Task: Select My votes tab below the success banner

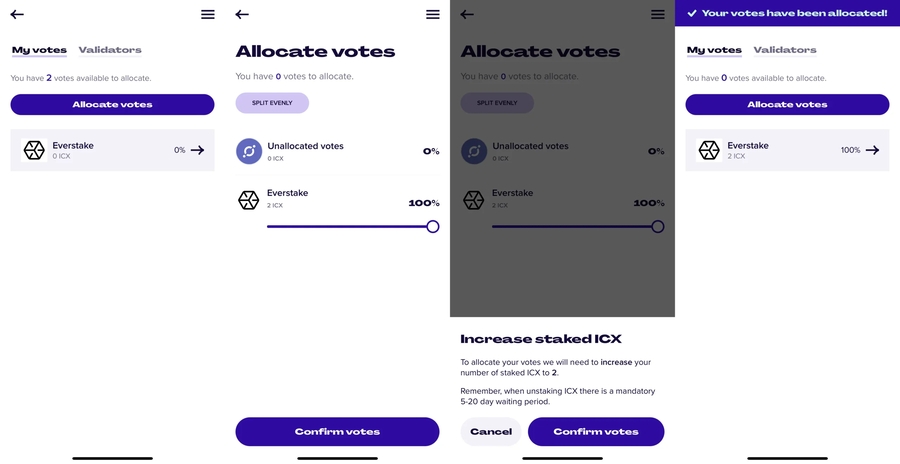Action: pyautogui.click(x=714, y=50)
